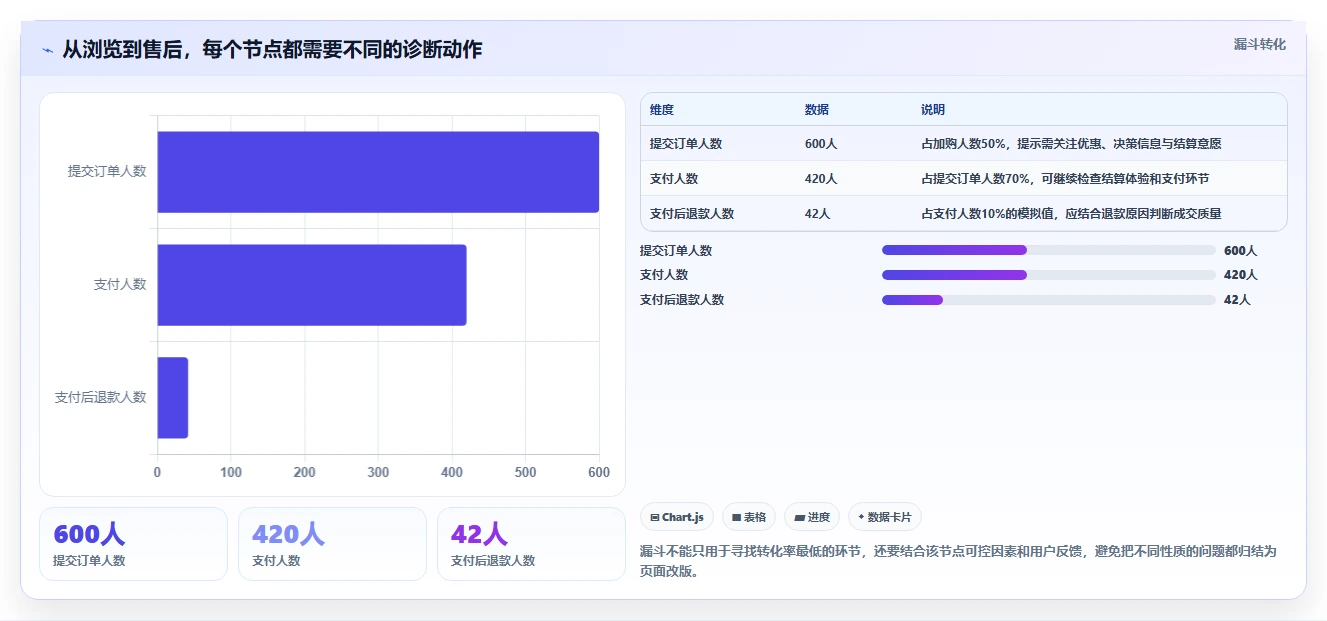Click the 支付人数 progress bar
The height and width of the screenshot is (621, 1327).
tap(1048, 274)
